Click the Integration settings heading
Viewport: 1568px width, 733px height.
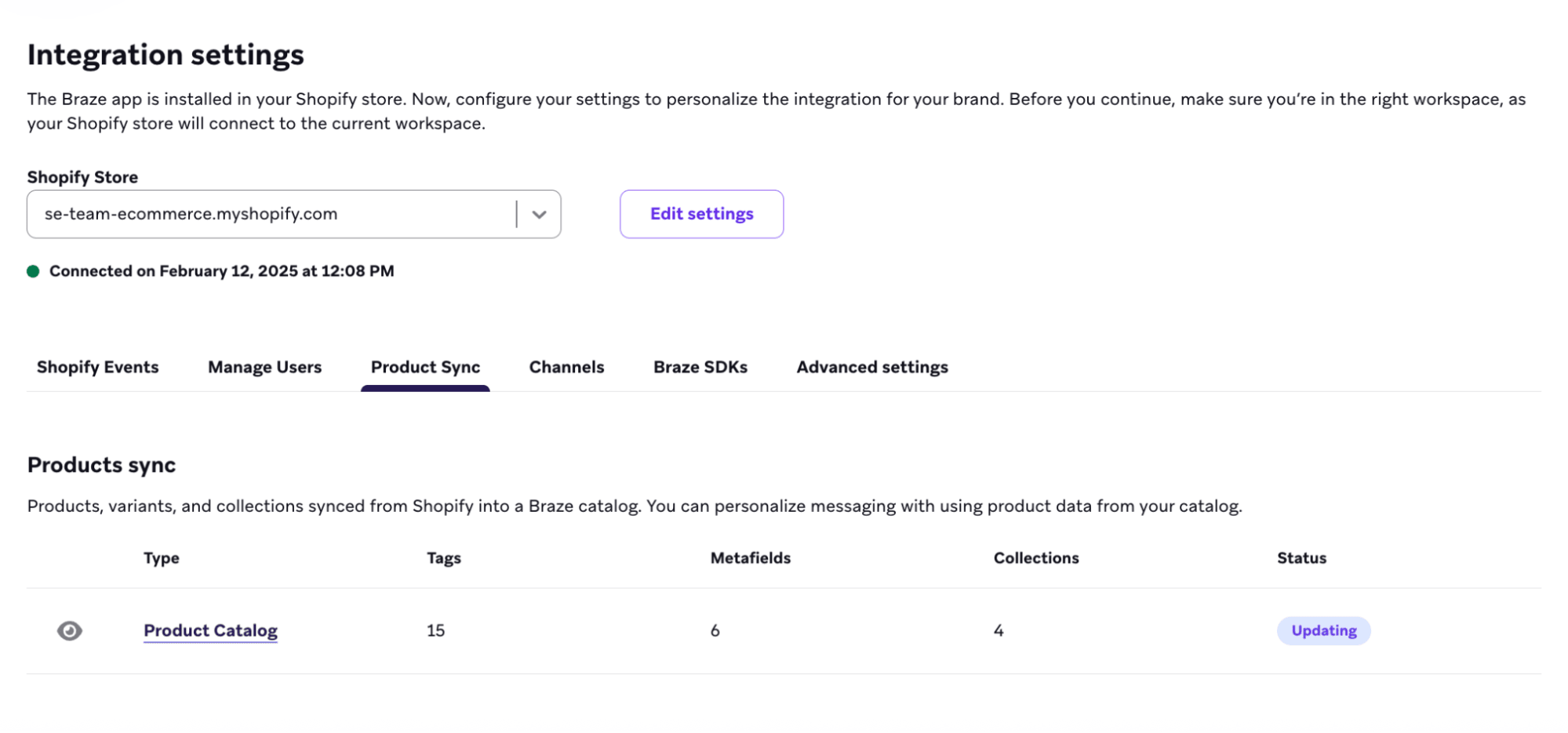click(166, 55)
